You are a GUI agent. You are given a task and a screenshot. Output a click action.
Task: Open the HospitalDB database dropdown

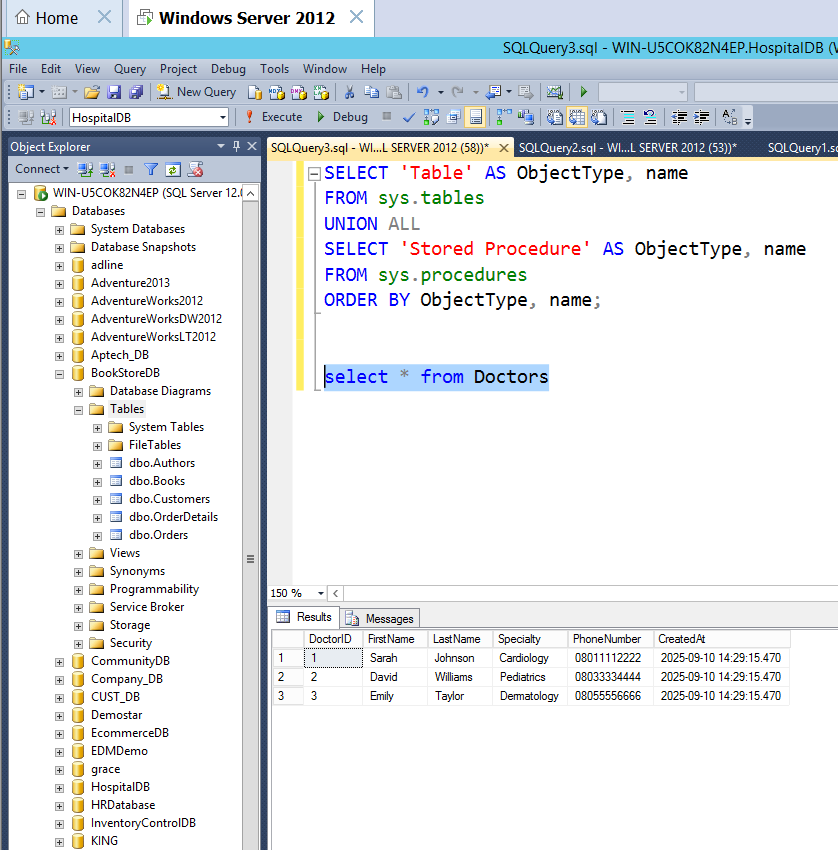tap(222, 117)
